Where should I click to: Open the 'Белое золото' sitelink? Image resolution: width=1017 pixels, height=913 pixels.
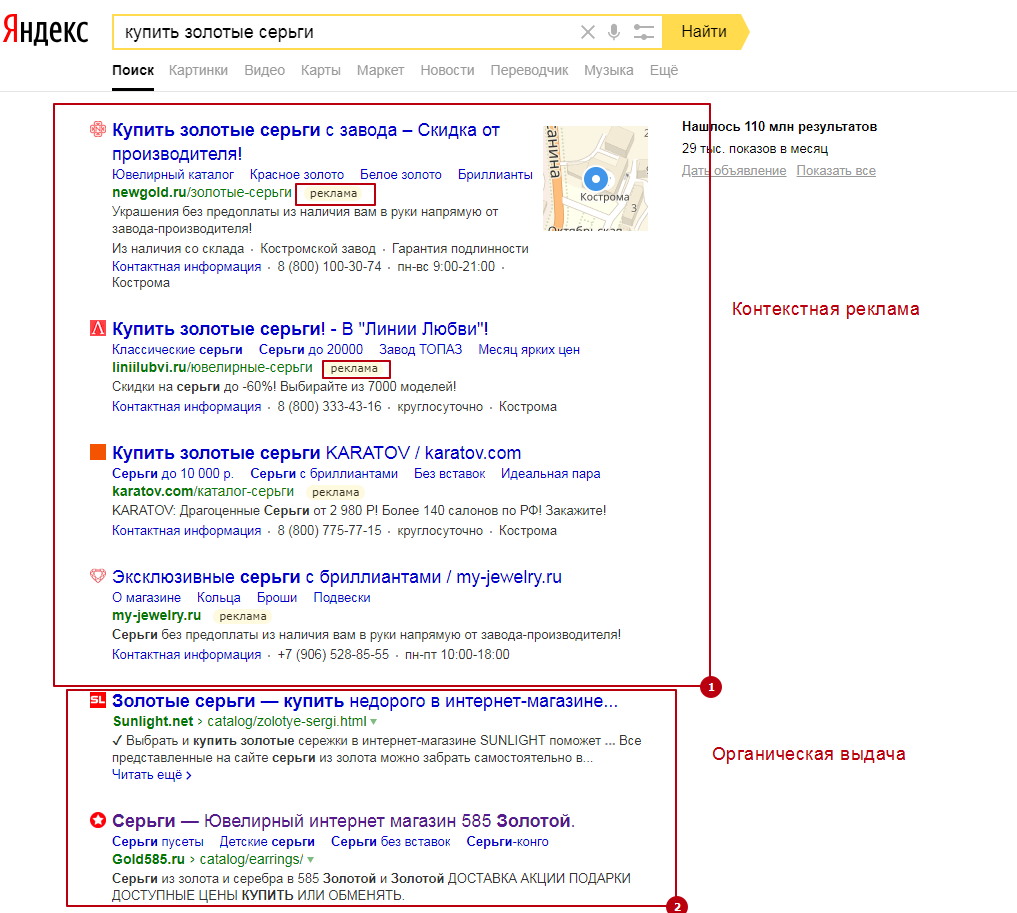point(401,174)
